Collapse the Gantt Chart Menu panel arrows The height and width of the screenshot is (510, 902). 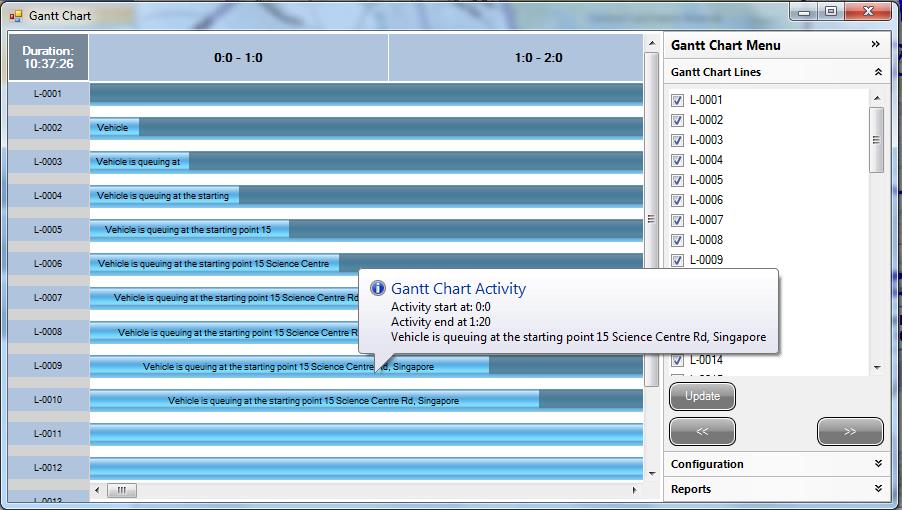click(x=876, y=45)
